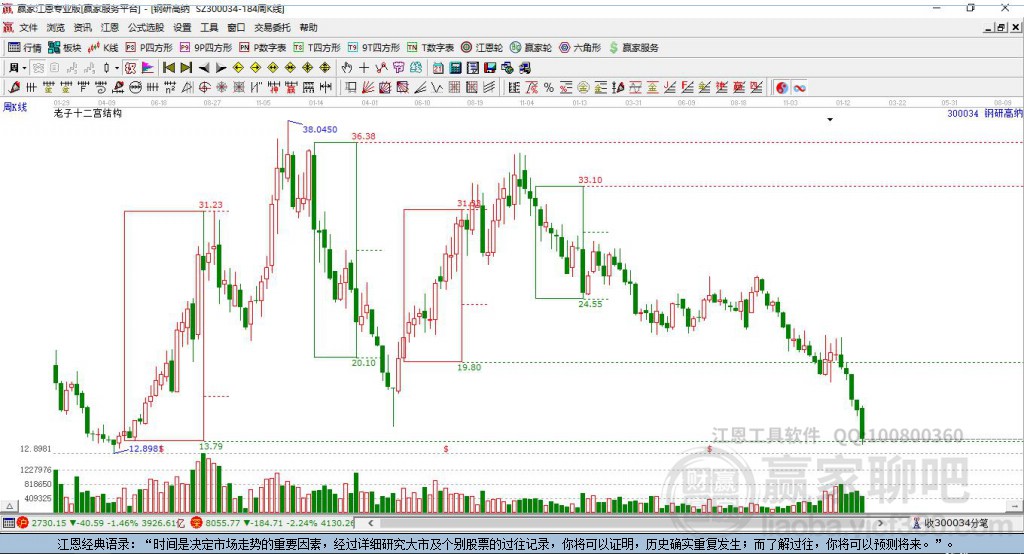Open the calculator icon
This screenshot has width=1024, height=554.
(455, 67)
